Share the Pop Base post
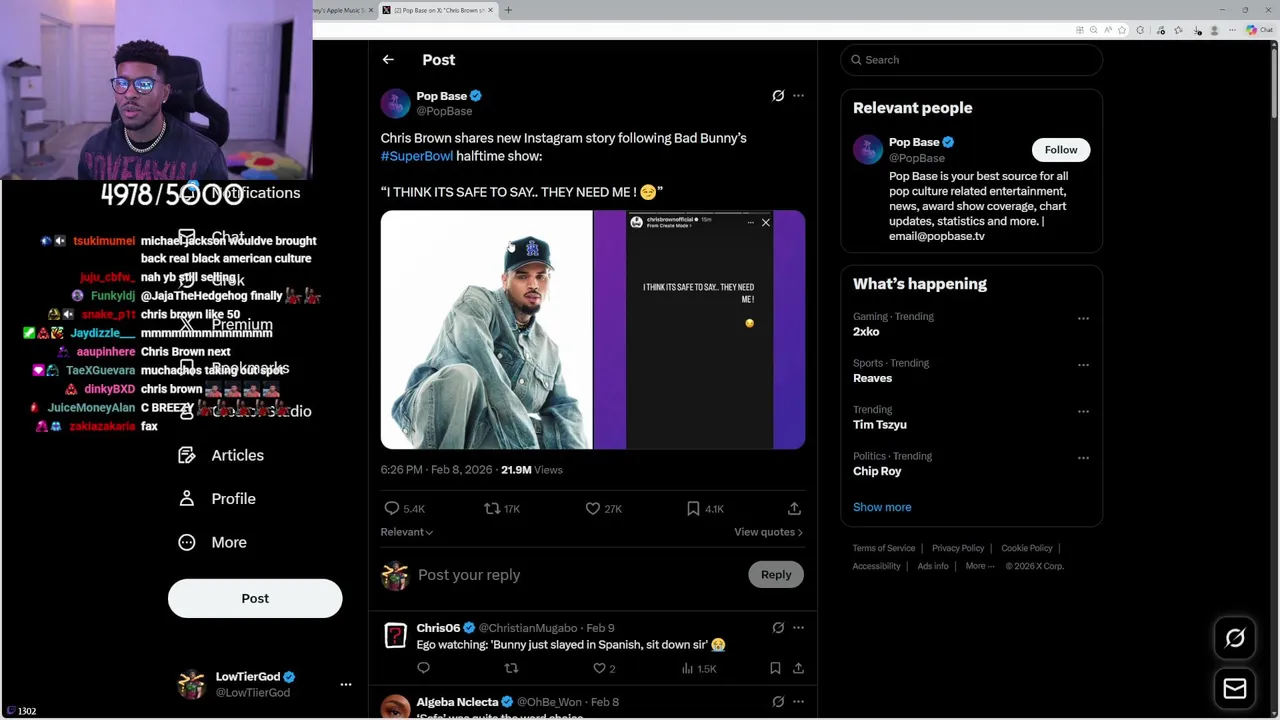The image size is (1280, 720). tap(794, 509)
